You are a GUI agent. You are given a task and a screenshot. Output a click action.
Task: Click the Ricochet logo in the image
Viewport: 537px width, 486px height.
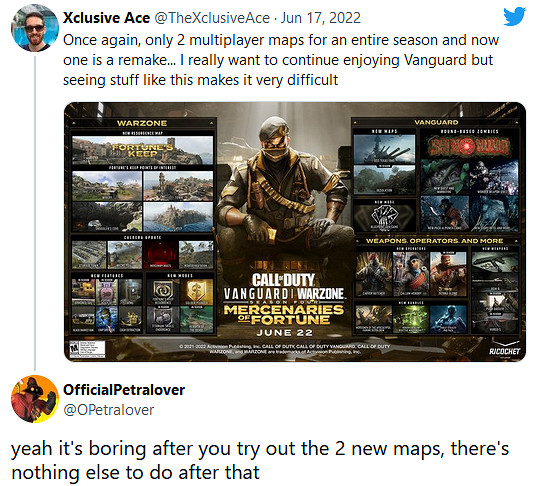pos(504,350)
